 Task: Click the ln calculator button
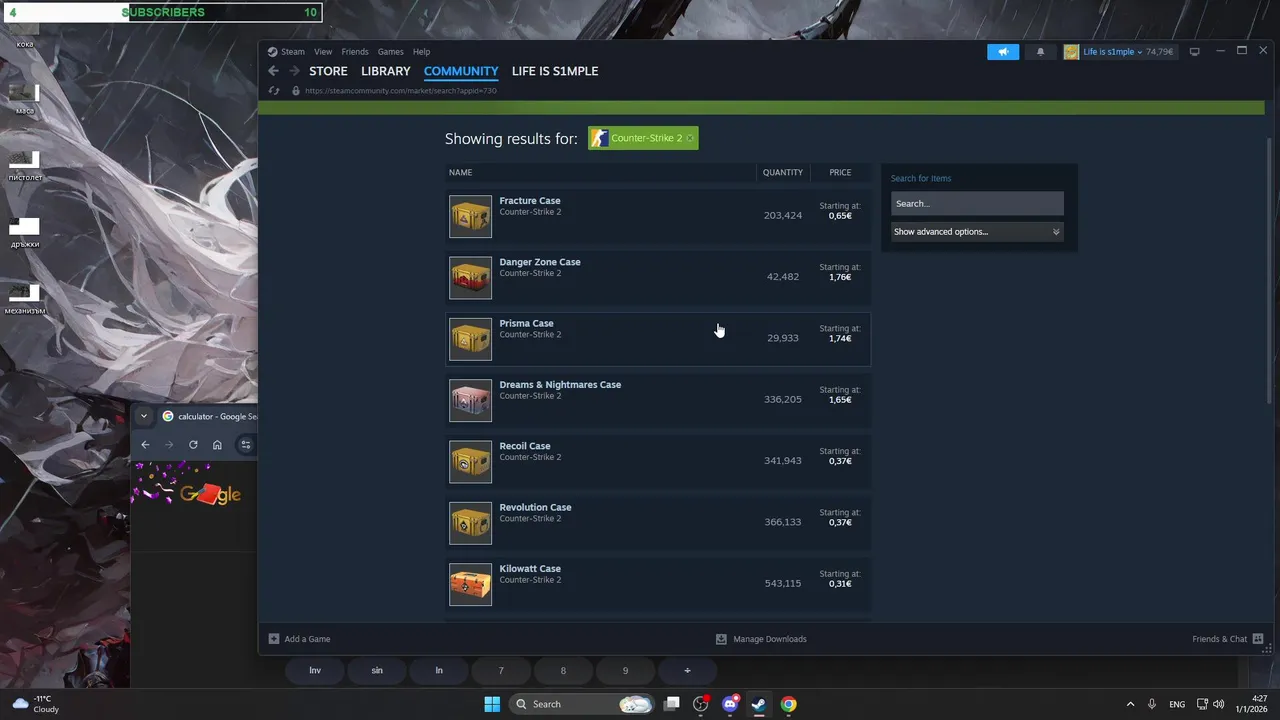click(x=439, y=670)
